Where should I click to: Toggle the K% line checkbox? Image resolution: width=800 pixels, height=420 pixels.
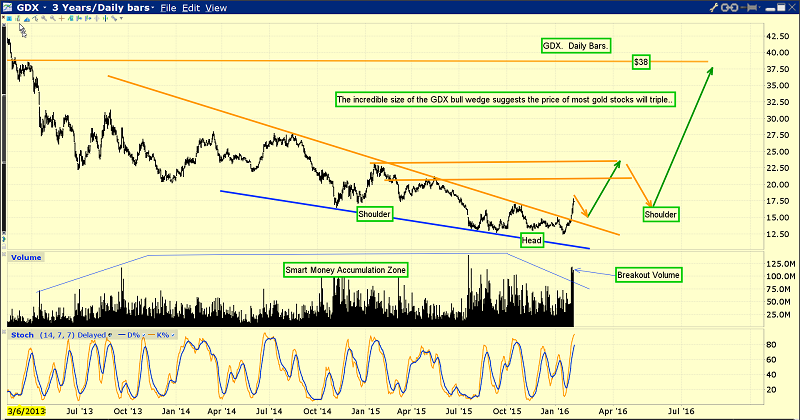[x=173, y=335]
